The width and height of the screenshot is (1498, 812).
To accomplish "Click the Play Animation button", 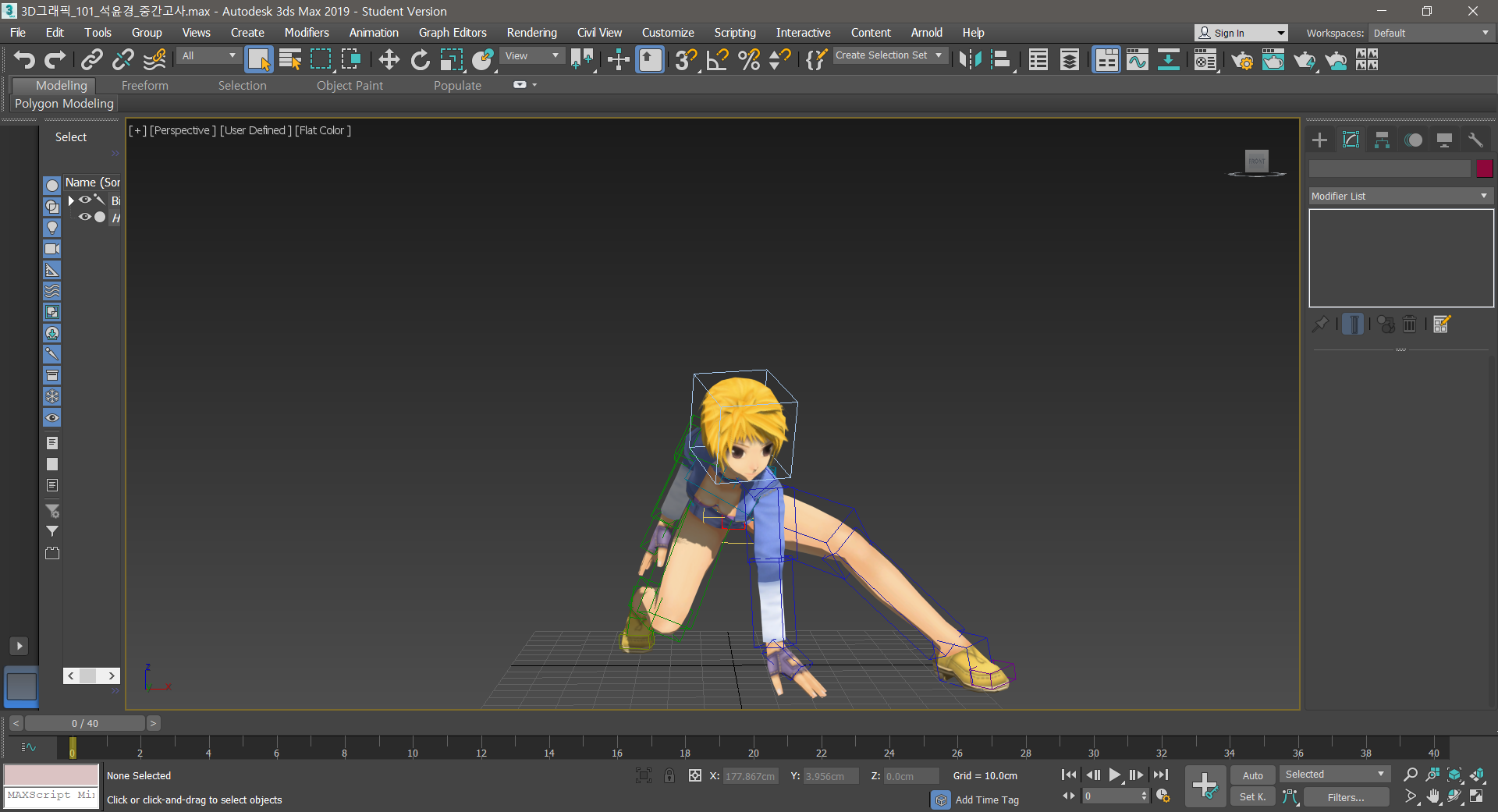I will [x=1115, y=775].
